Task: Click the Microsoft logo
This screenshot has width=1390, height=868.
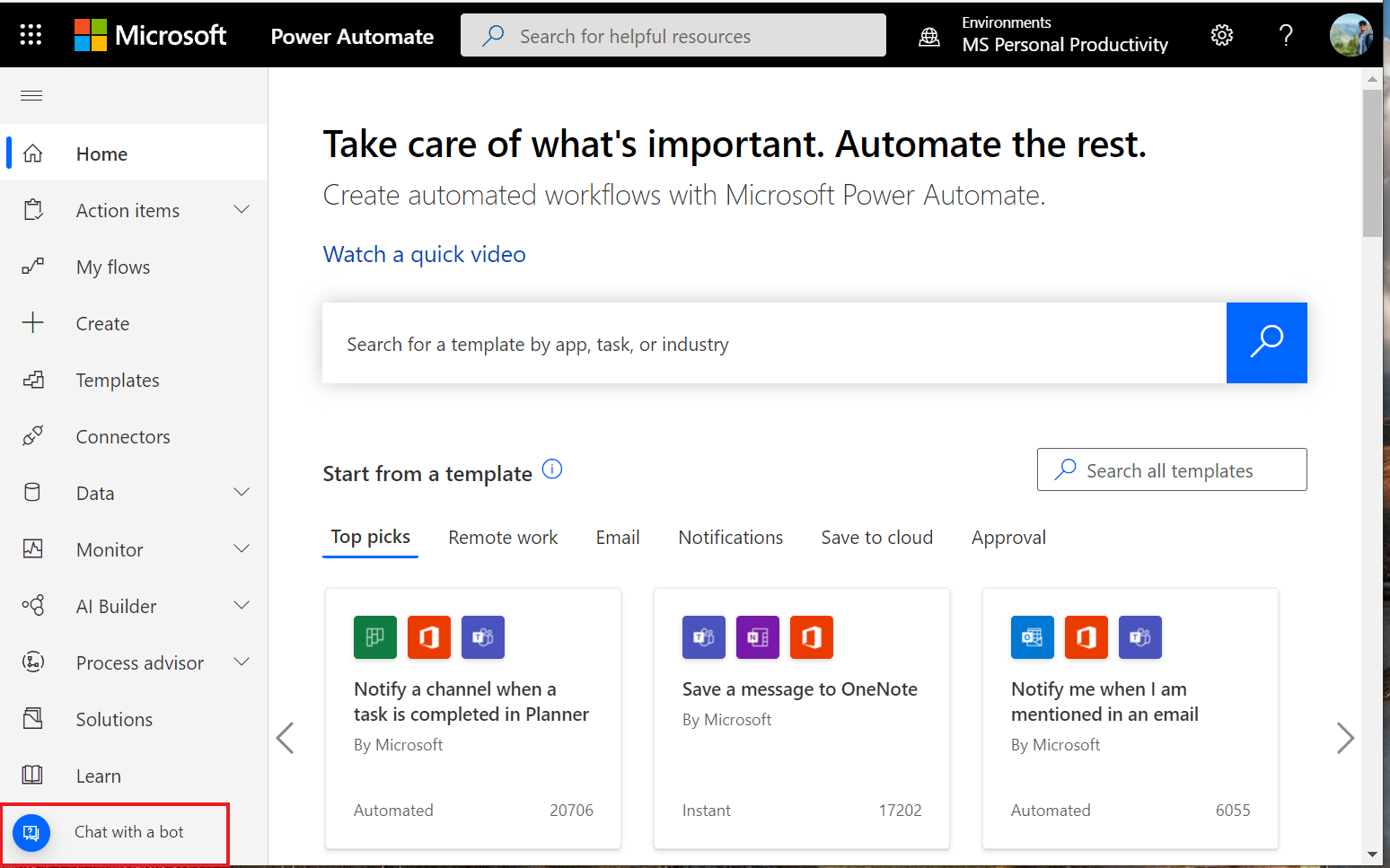Action: 150,35
